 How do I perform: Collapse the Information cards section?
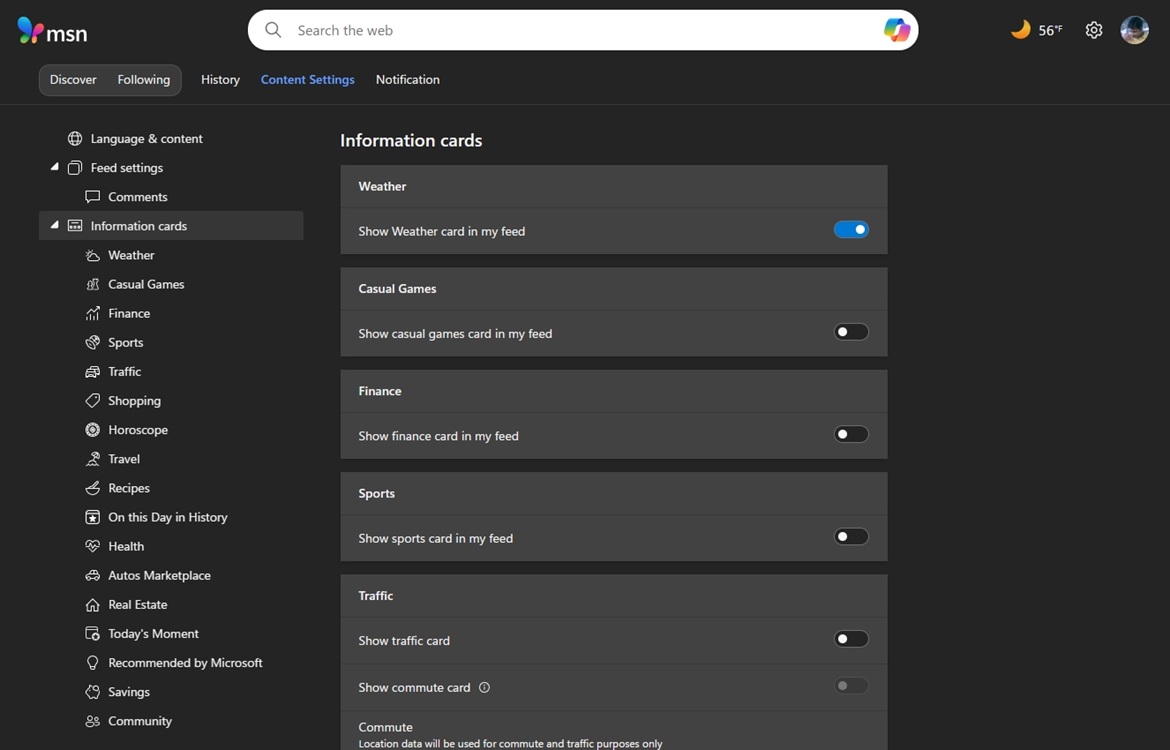[x=55, y=225]
